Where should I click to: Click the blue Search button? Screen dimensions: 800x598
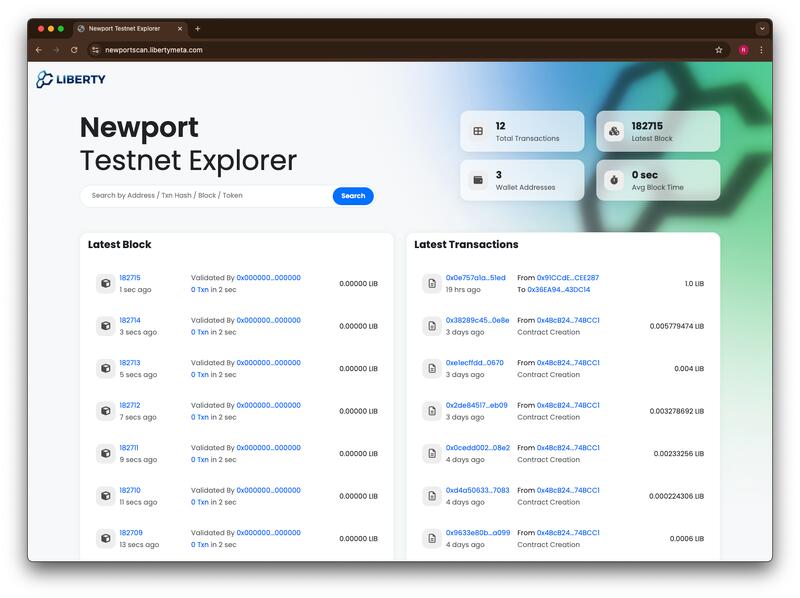[x=353, y=196]
